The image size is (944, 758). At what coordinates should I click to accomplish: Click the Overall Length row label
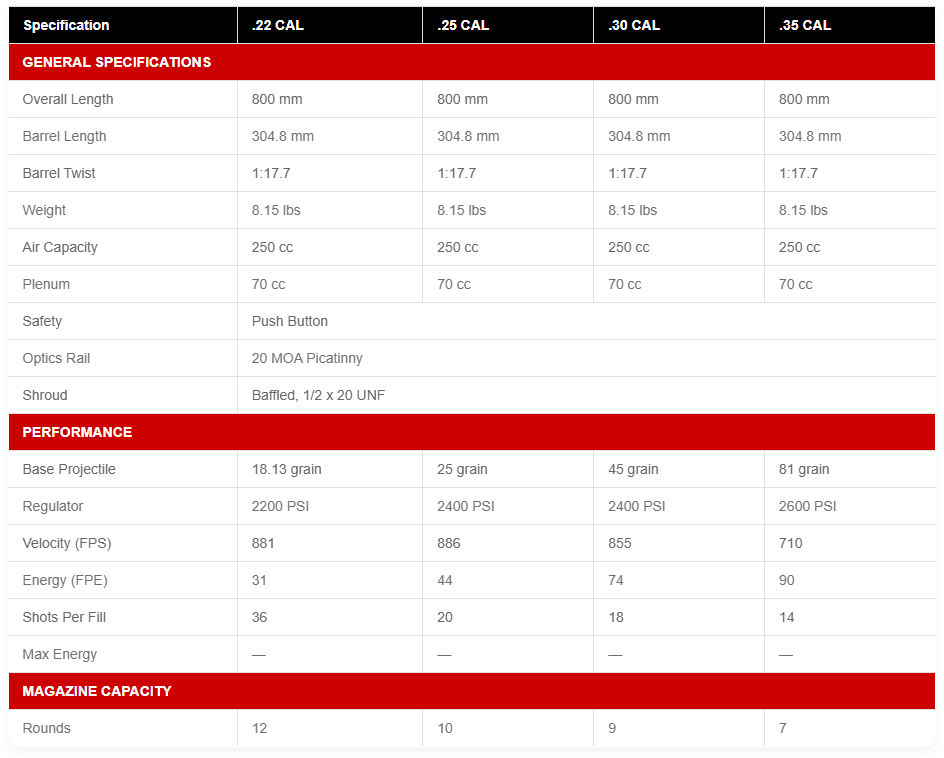[68, 99]
